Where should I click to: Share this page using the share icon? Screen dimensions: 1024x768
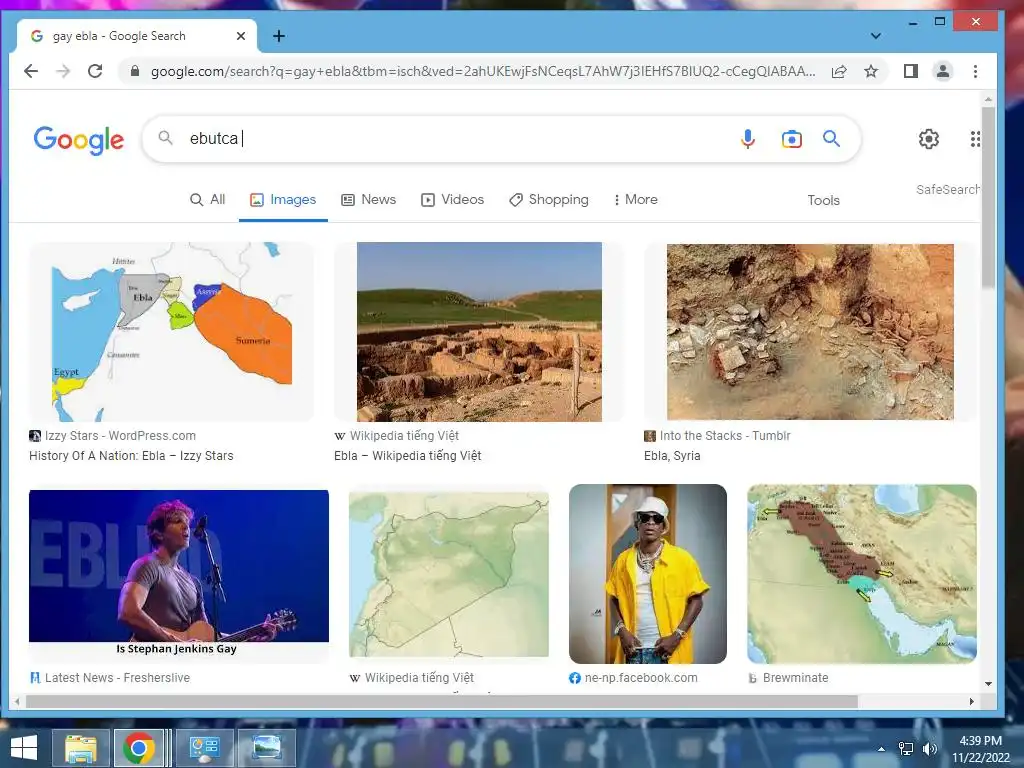[839, 71]
